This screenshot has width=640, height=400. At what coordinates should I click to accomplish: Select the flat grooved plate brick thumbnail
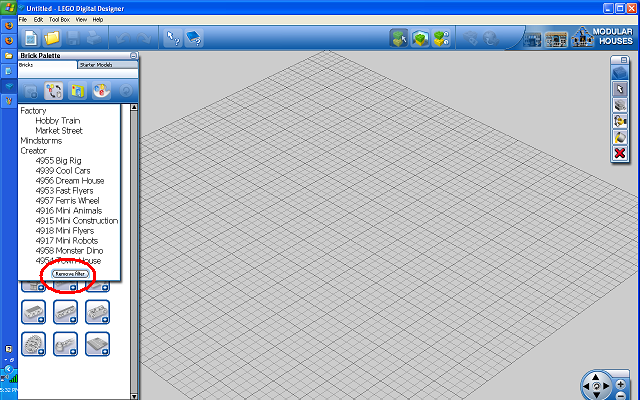(x=98, y=344)
